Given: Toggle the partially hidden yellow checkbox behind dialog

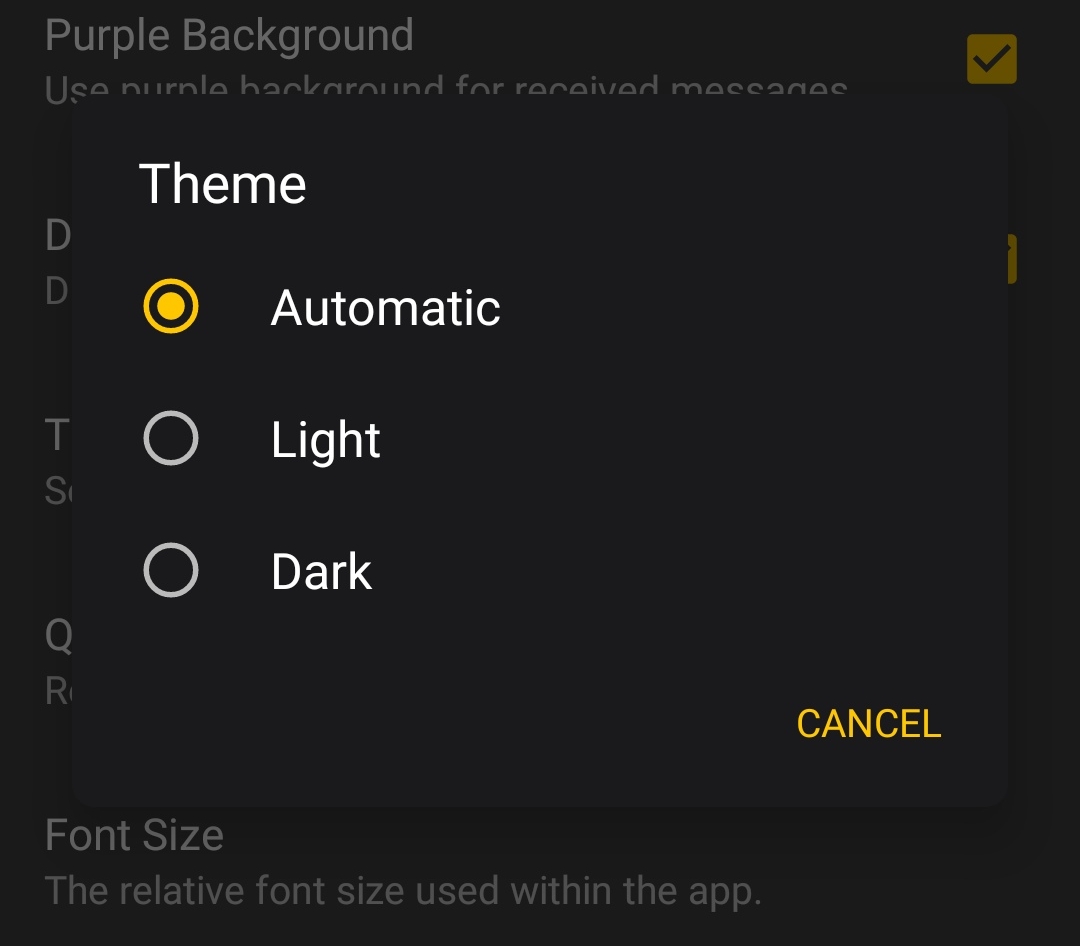Looking at the screenshot, I should (x=1011, y=260).
